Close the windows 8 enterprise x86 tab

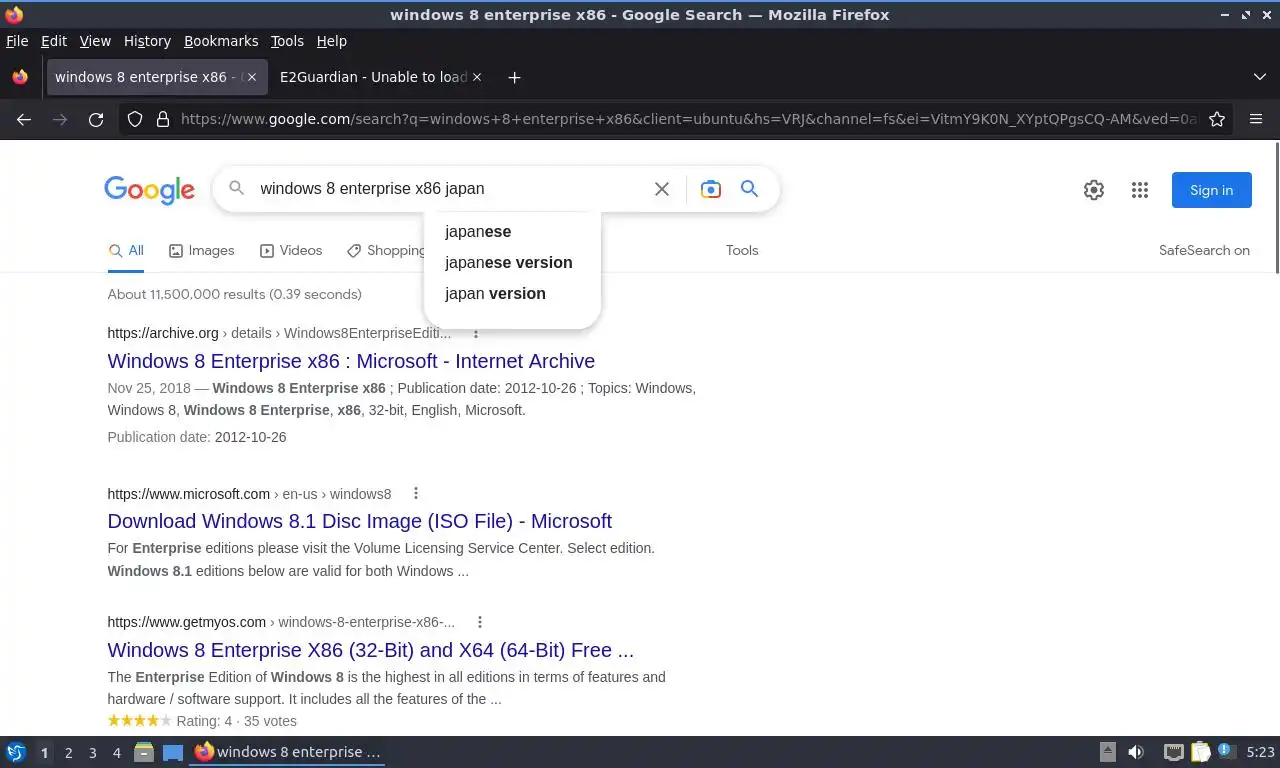[x=252, y=77]
